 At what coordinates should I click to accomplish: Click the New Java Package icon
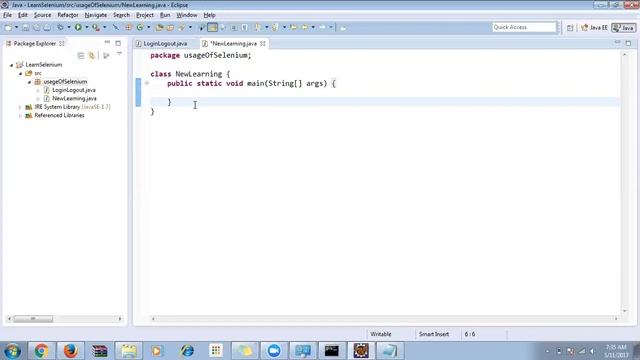(128, 27)
